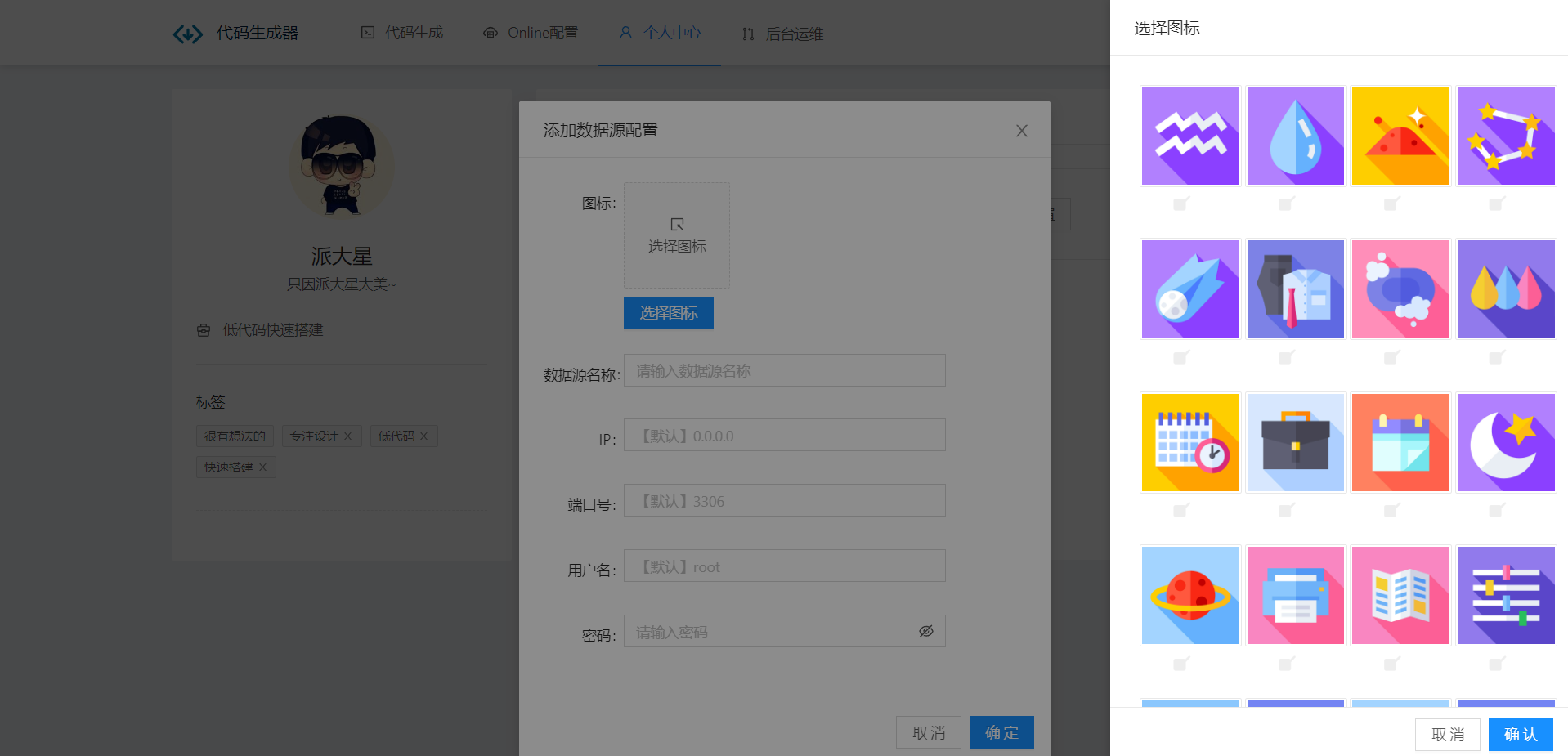The image size is (1568, 756).
Task: Check the box under the zigzag waves icon
Action: coord(1180,204)
